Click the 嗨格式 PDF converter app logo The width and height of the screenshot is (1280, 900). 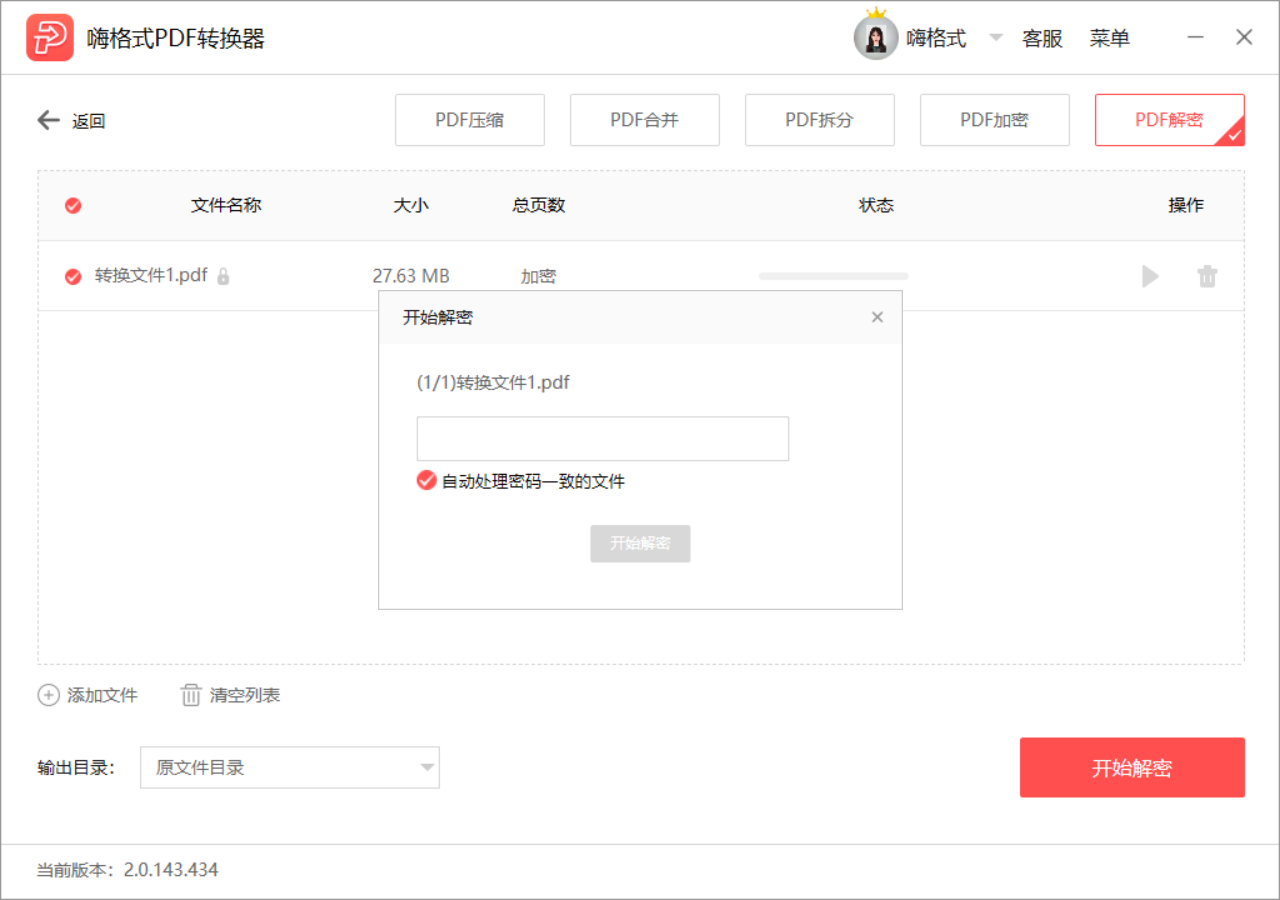[x=50, y=37]
